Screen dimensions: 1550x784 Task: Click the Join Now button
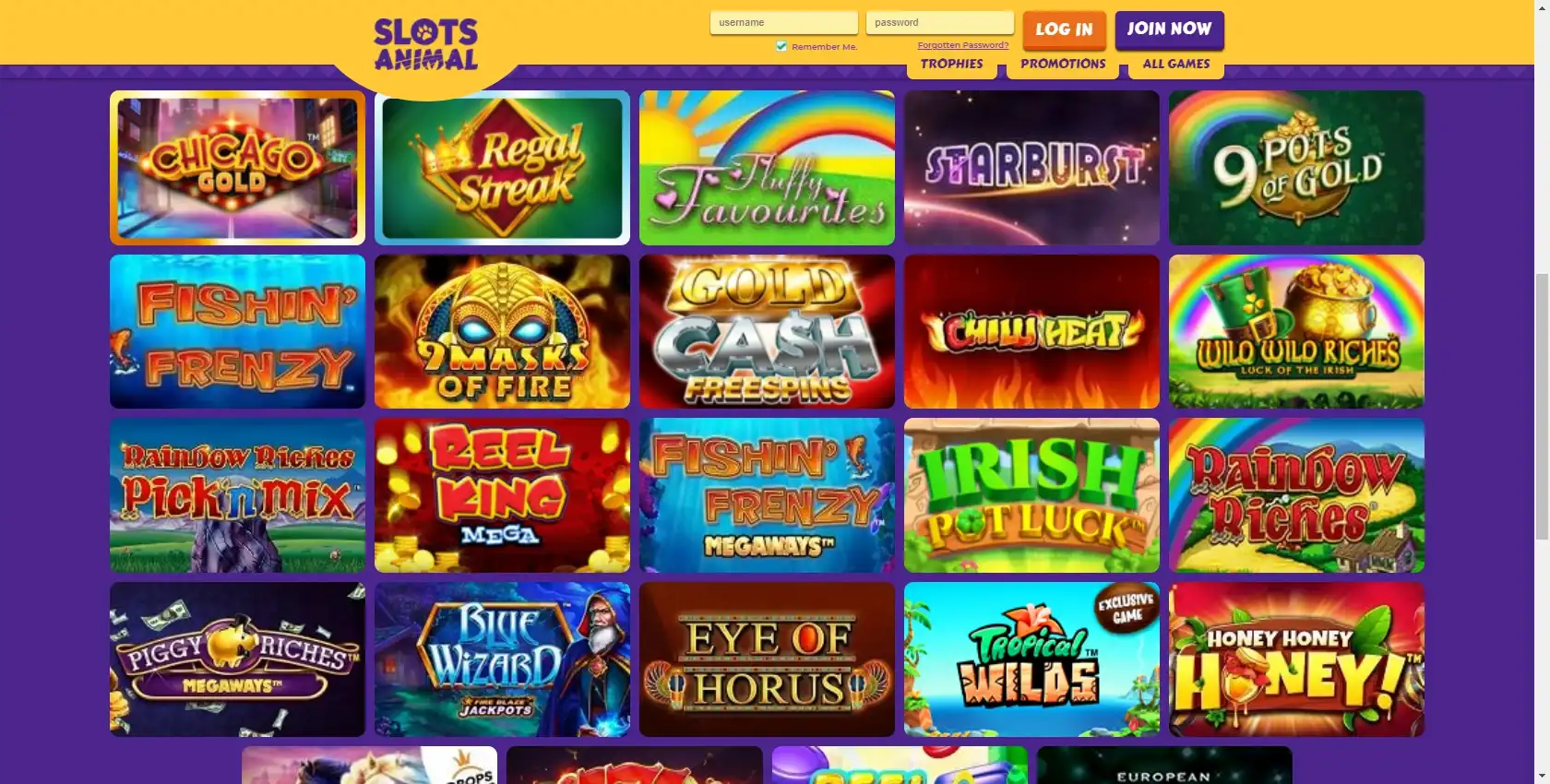point(1169,30)
